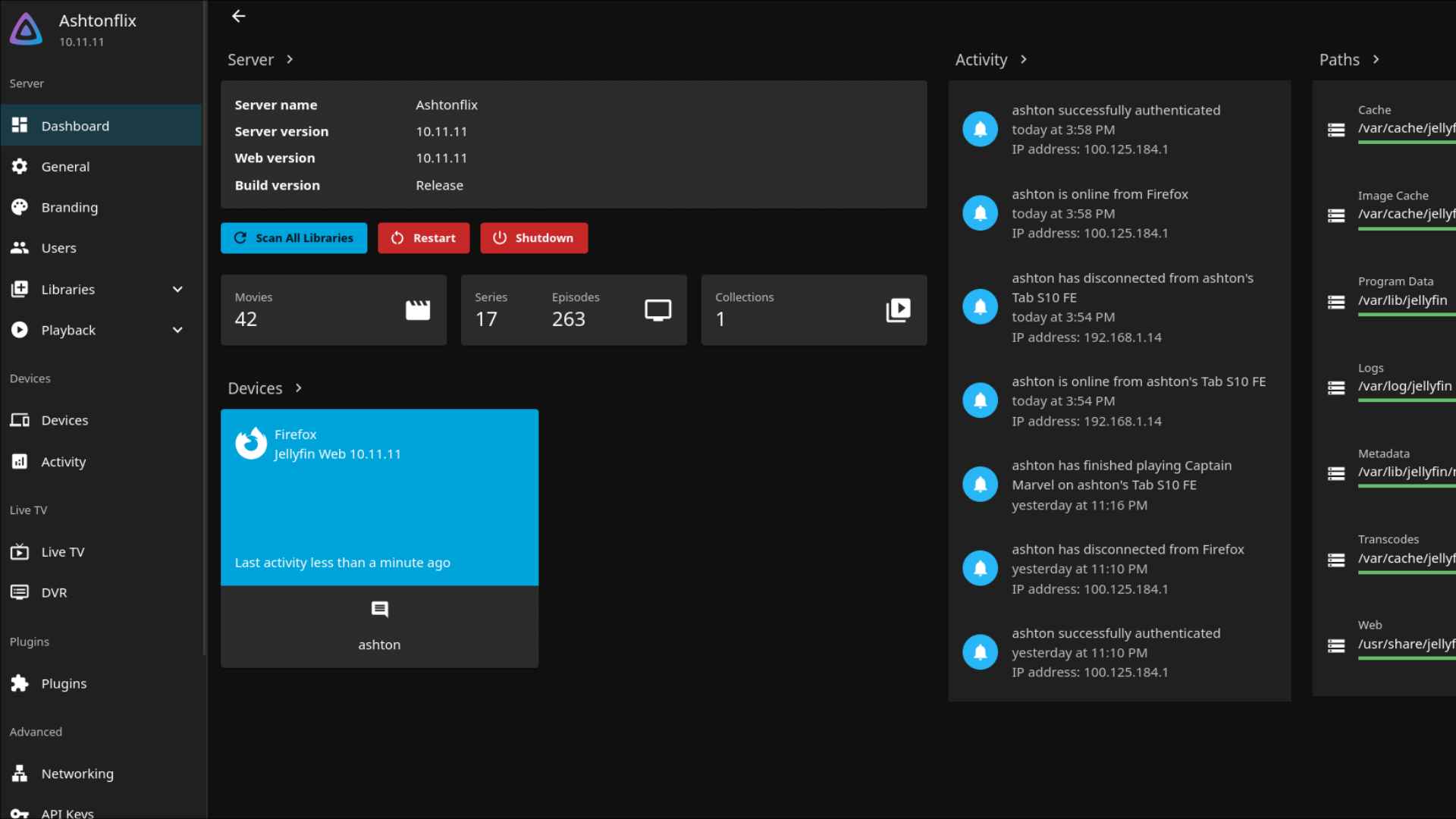Image resolution: width=1456 pixels, height=819 pixels.
Task: Open Dashboard in the sidebar
Action: coord(101,126)
